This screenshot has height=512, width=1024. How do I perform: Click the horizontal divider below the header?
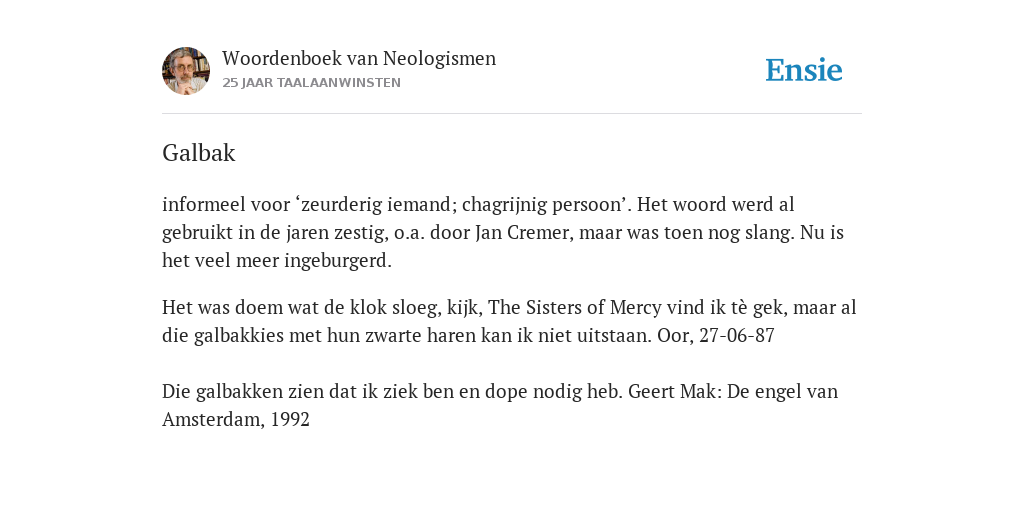point(512,114)
